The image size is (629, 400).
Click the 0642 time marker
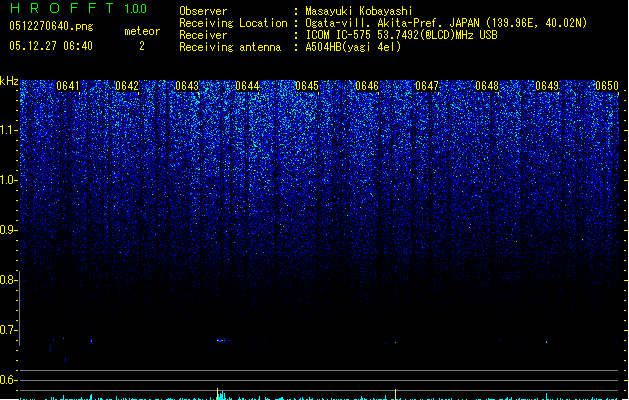click(x=127, y=86)
